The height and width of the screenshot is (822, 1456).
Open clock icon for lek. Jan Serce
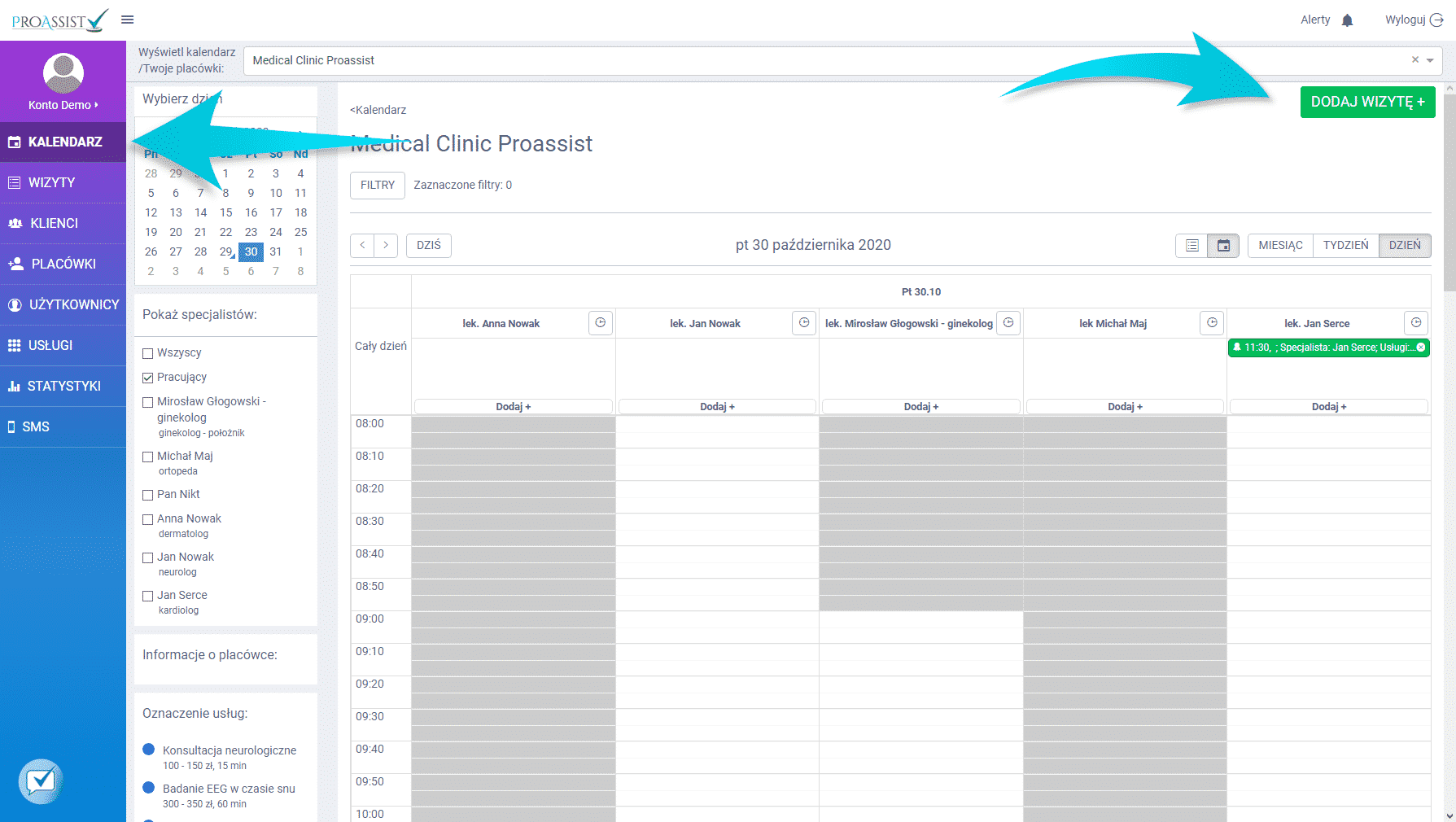coord(1416,323)
